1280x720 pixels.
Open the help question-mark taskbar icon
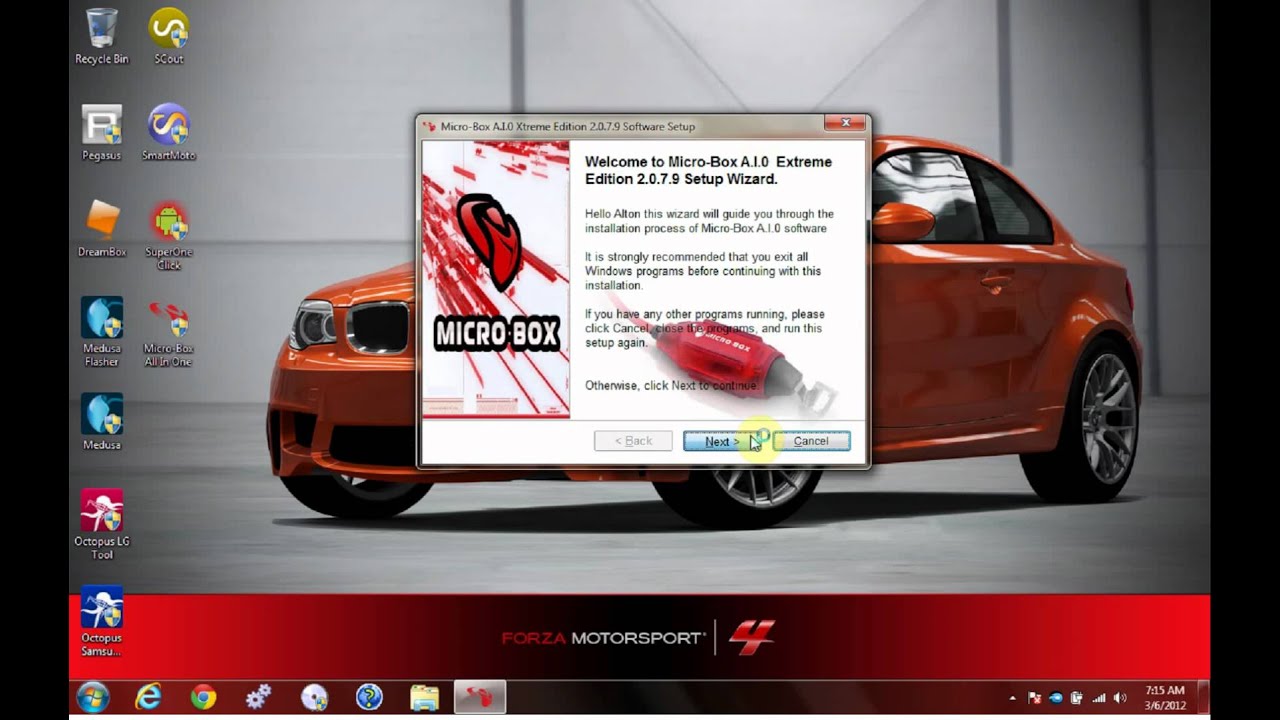tap(369, 697)
